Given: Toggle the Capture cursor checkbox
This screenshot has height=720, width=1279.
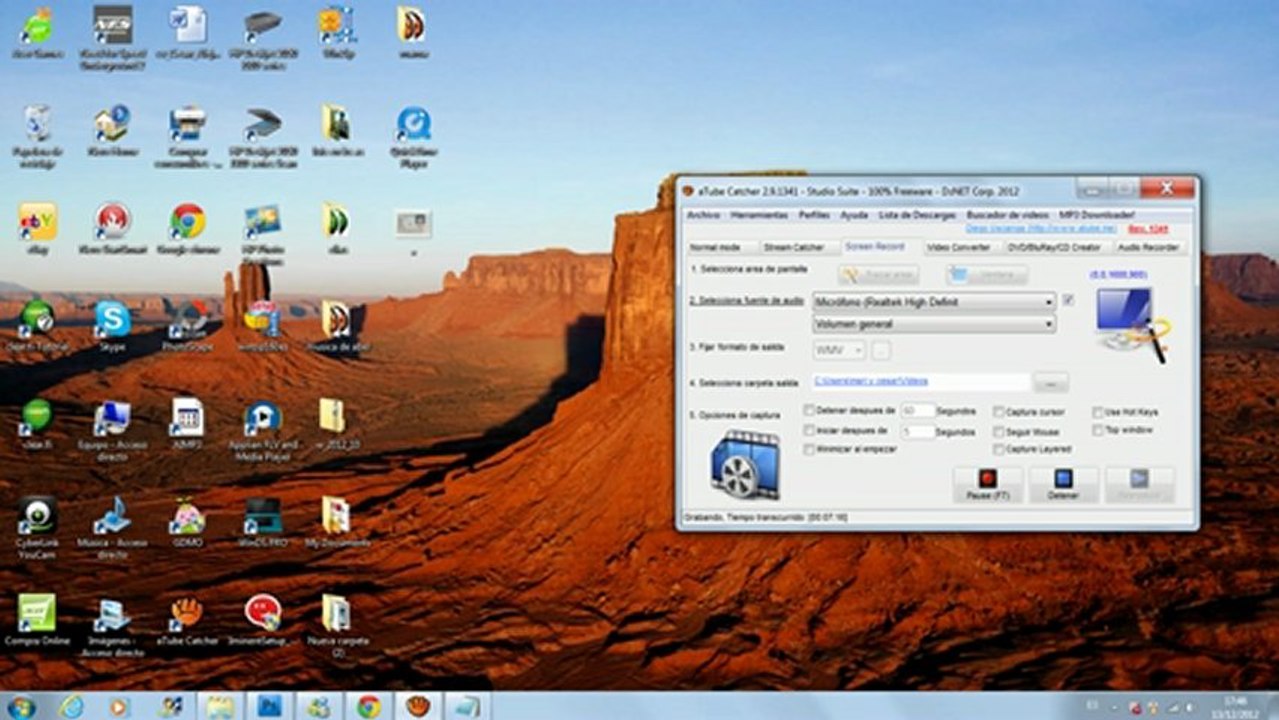Looking at the screenshot, I should click(998, 412).
